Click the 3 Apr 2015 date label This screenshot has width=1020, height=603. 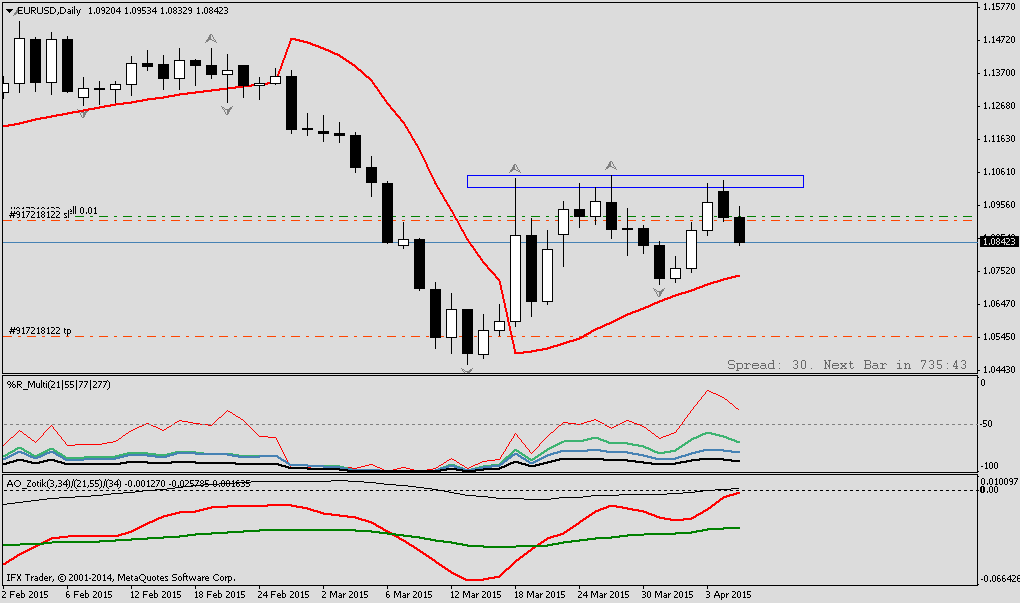pyautogui.click(x=729, y=595)
